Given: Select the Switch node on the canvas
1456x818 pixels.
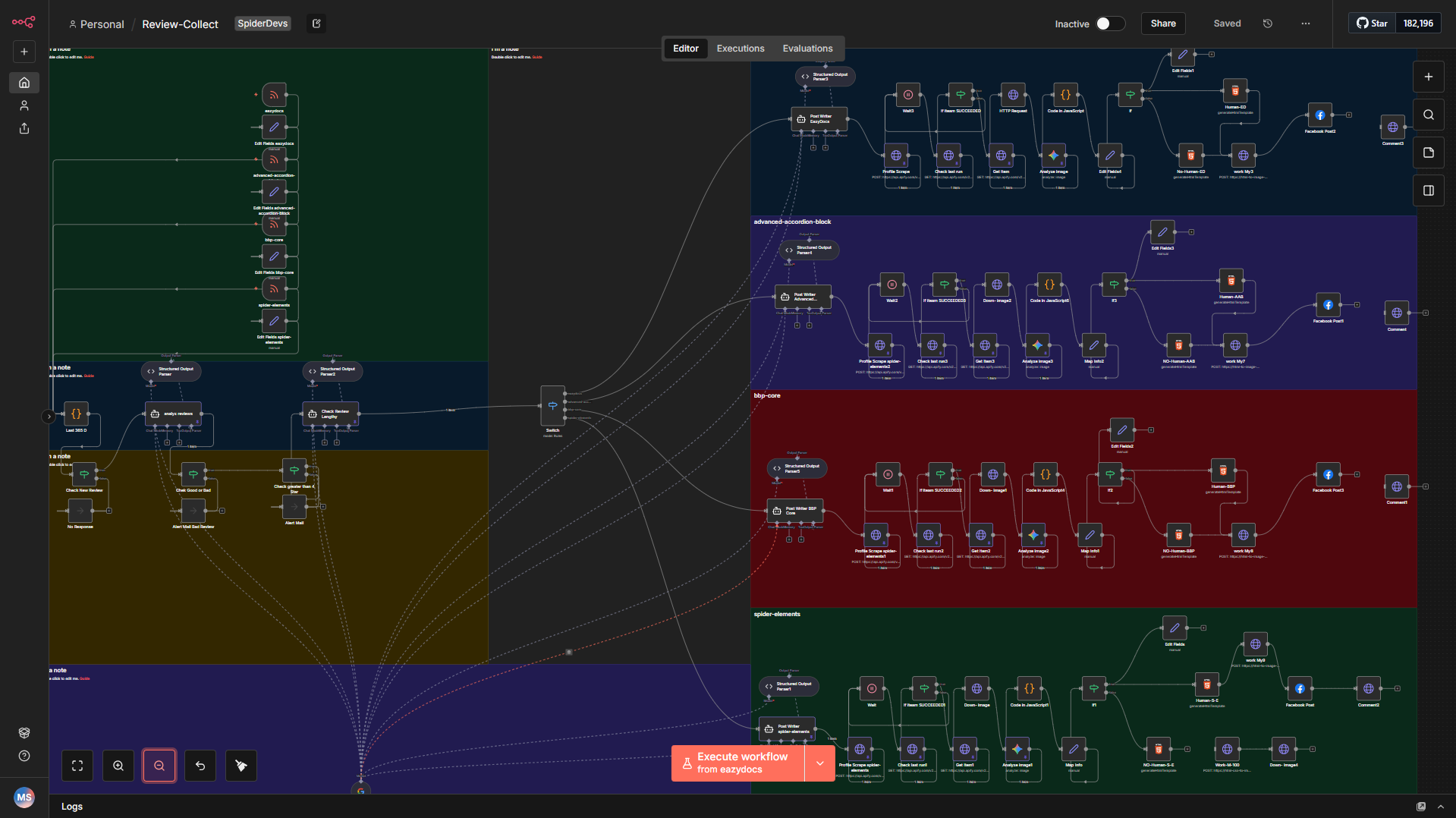Looking at the screenshot, I should [552, 406].
